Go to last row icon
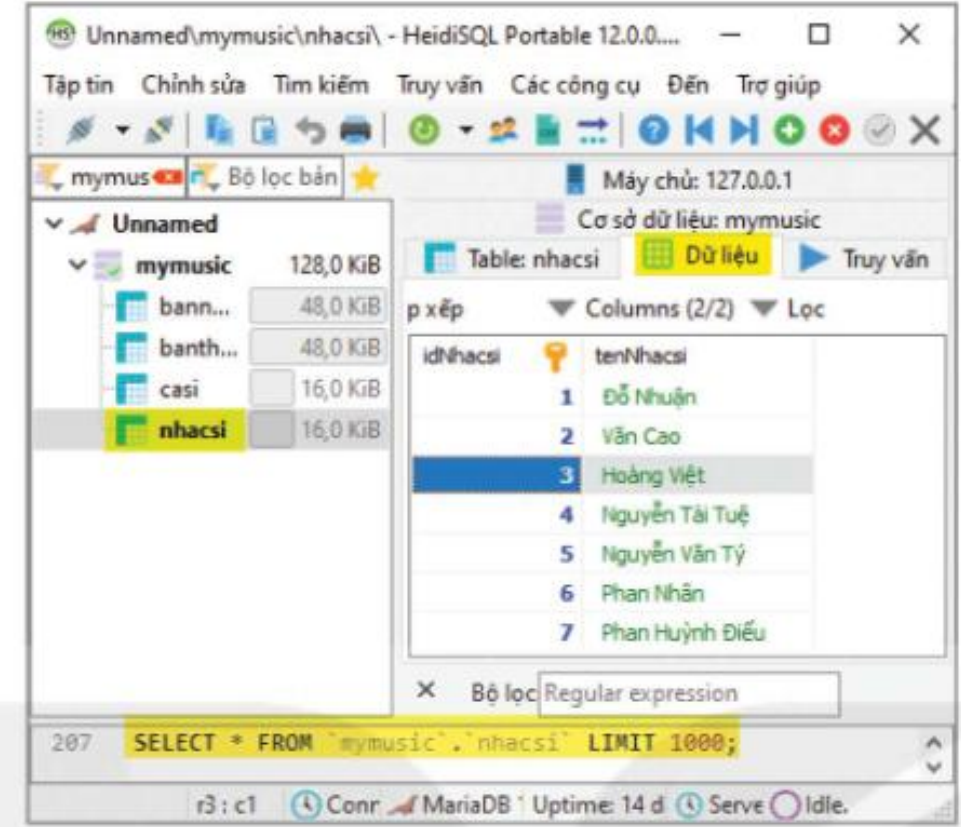This screenshot has height=827, width=961. [x=743, y=130]
